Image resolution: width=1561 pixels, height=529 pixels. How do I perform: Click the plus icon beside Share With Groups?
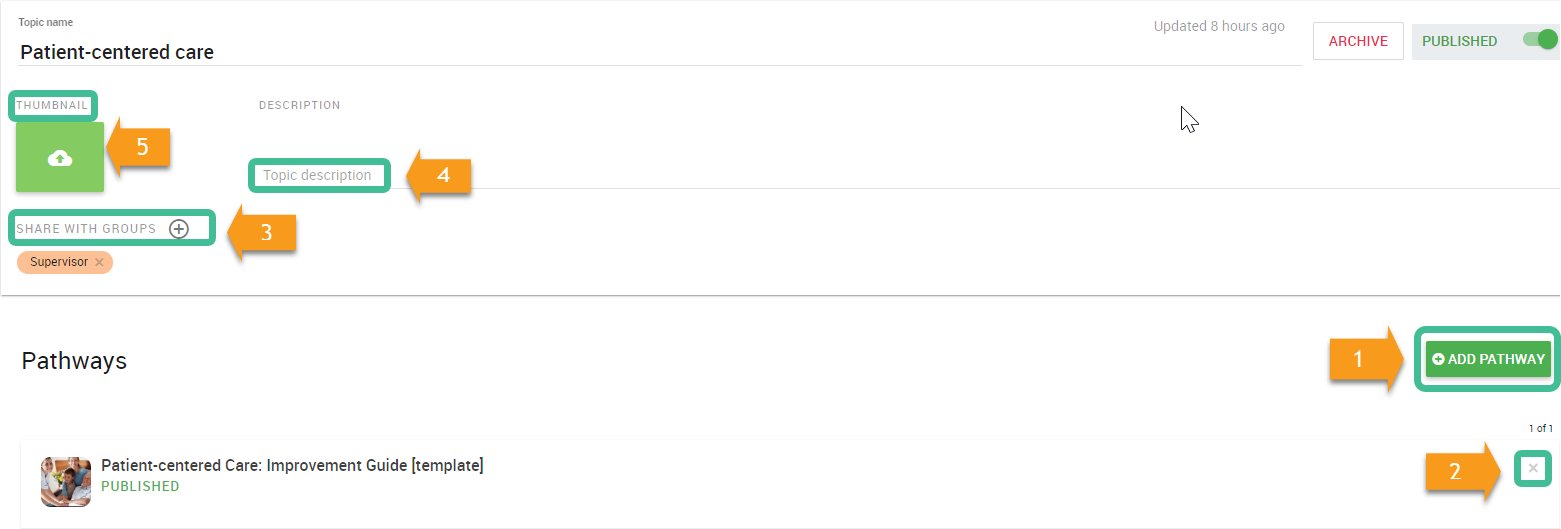[178, 229]
